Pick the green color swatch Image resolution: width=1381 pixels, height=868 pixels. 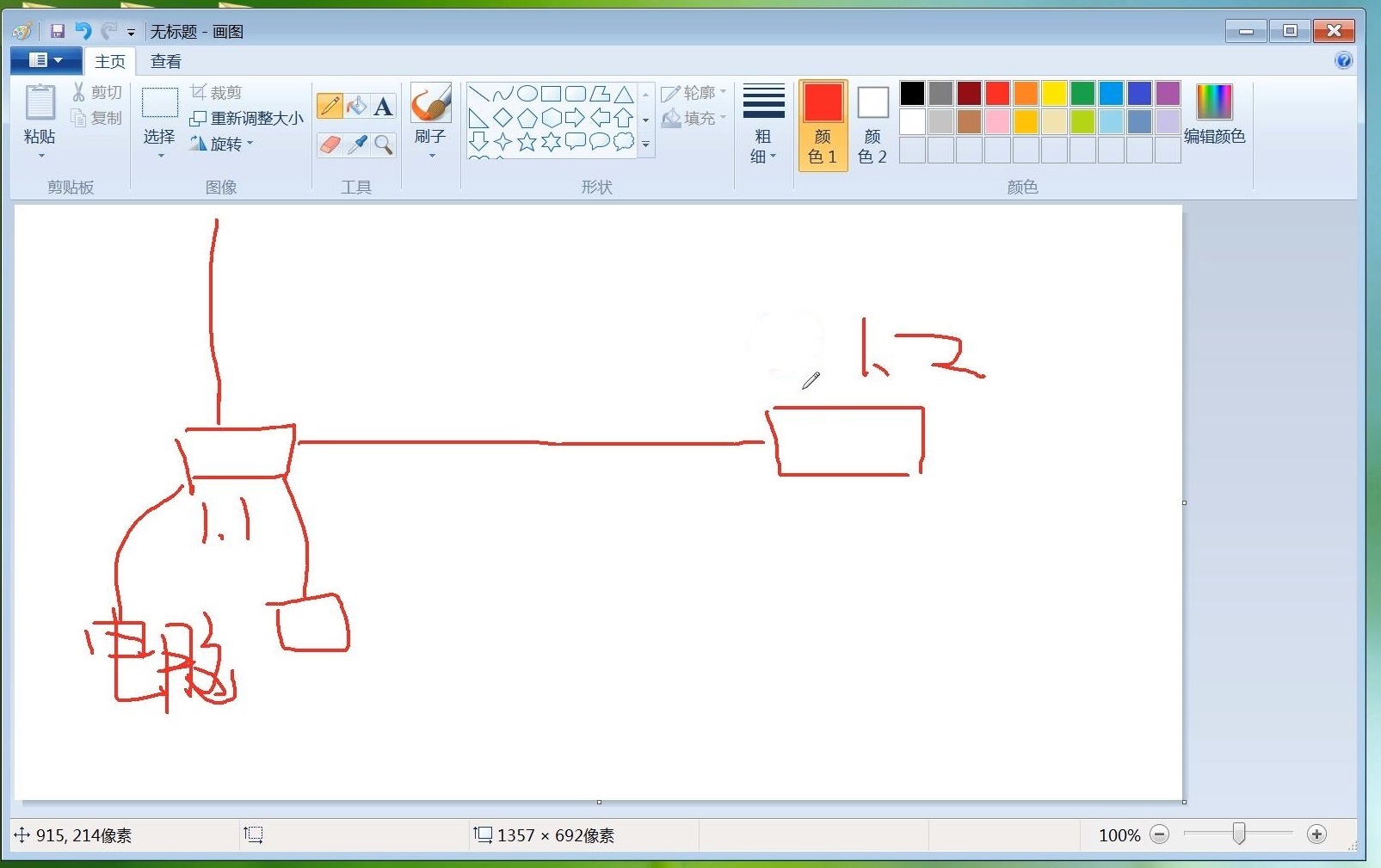1082,93
